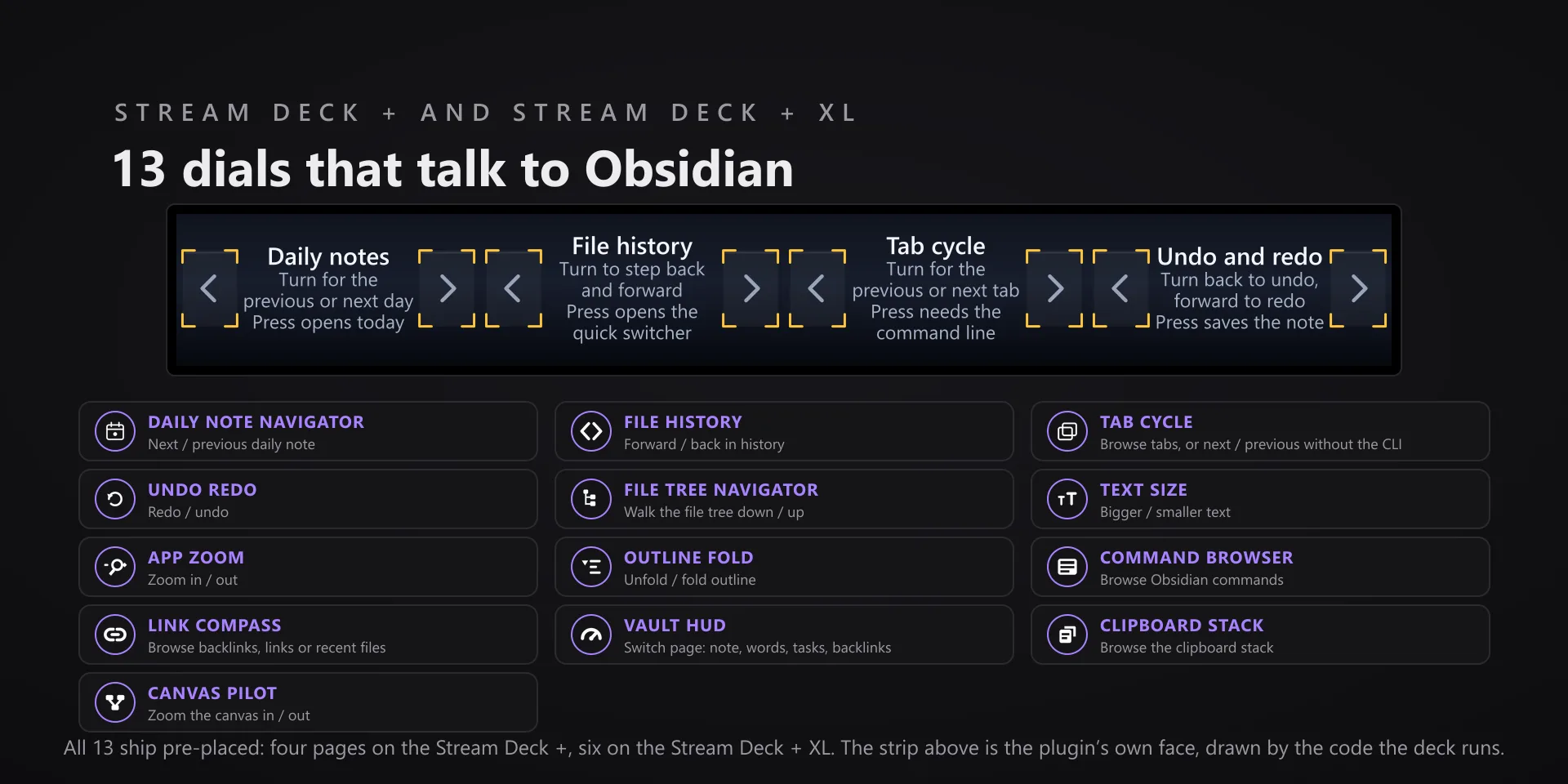Click the left chevron beside Undo and redo
The image size is (1568, 784).
coord(1120,288)
